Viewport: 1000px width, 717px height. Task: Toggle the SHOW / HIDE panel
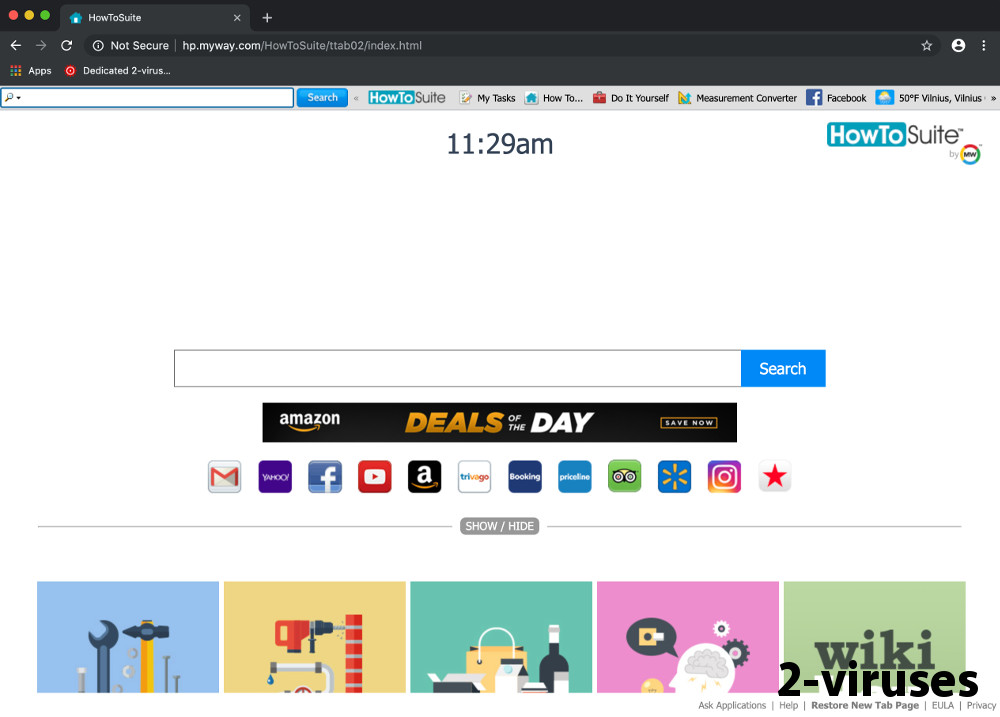click(499, 525)
